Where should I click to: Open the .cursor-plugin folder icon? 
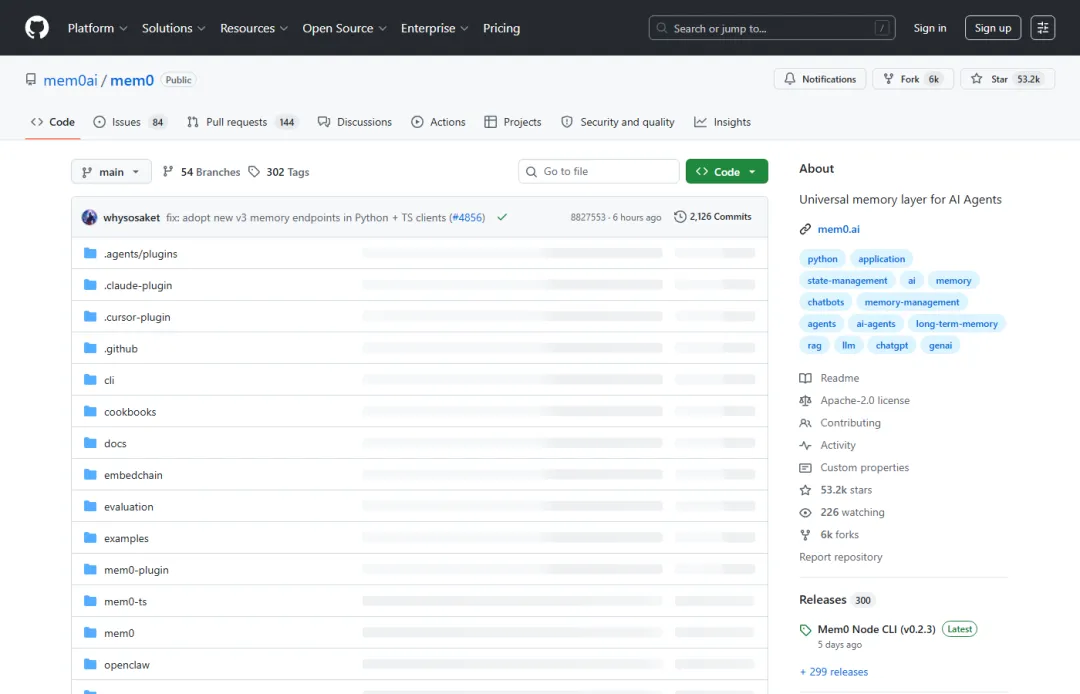pos(90,316)
